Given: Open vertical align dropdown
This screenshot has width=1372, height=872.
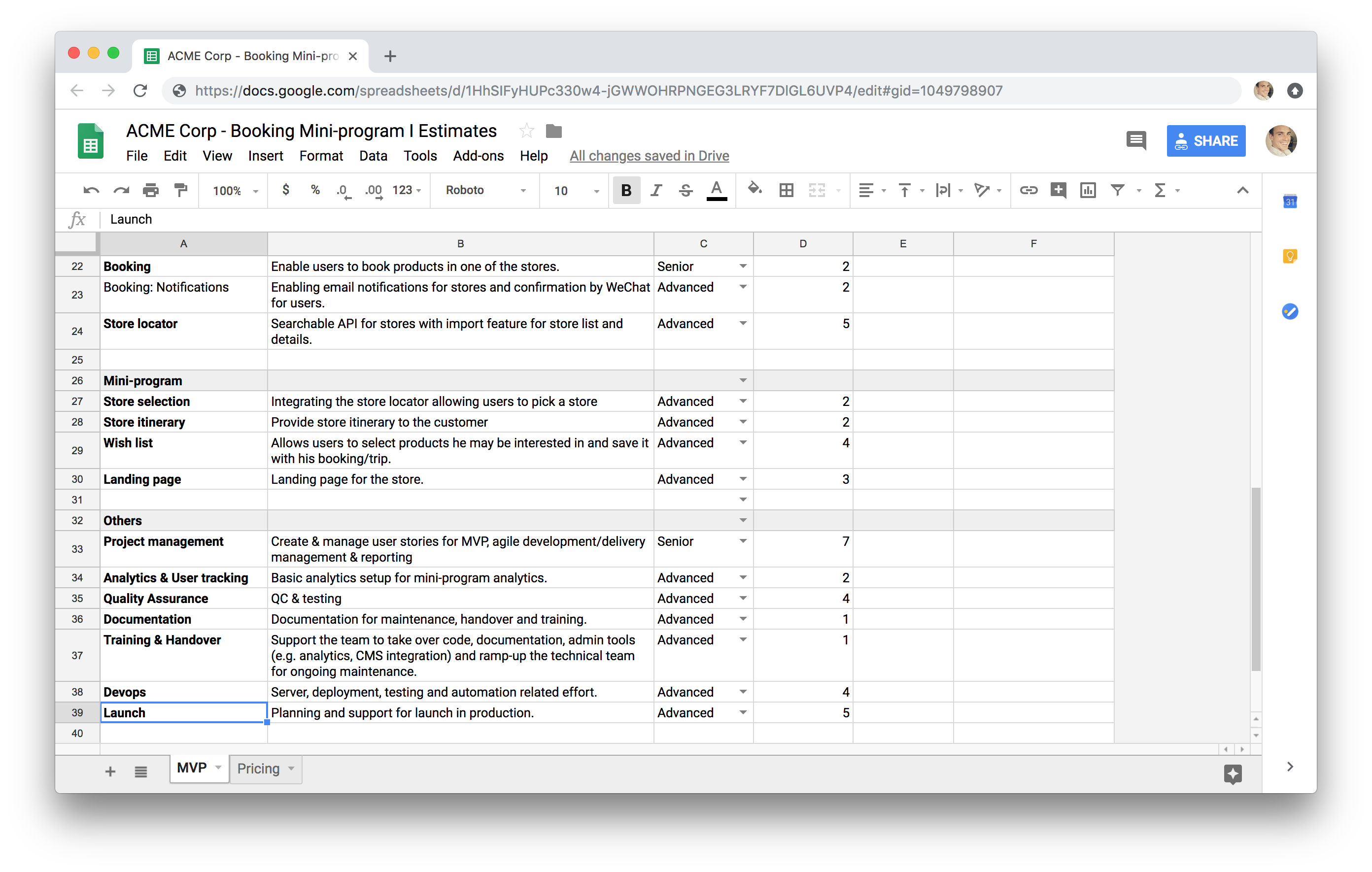Looking at the screenshot, I should pyautogui.click(x=911, y=190).
